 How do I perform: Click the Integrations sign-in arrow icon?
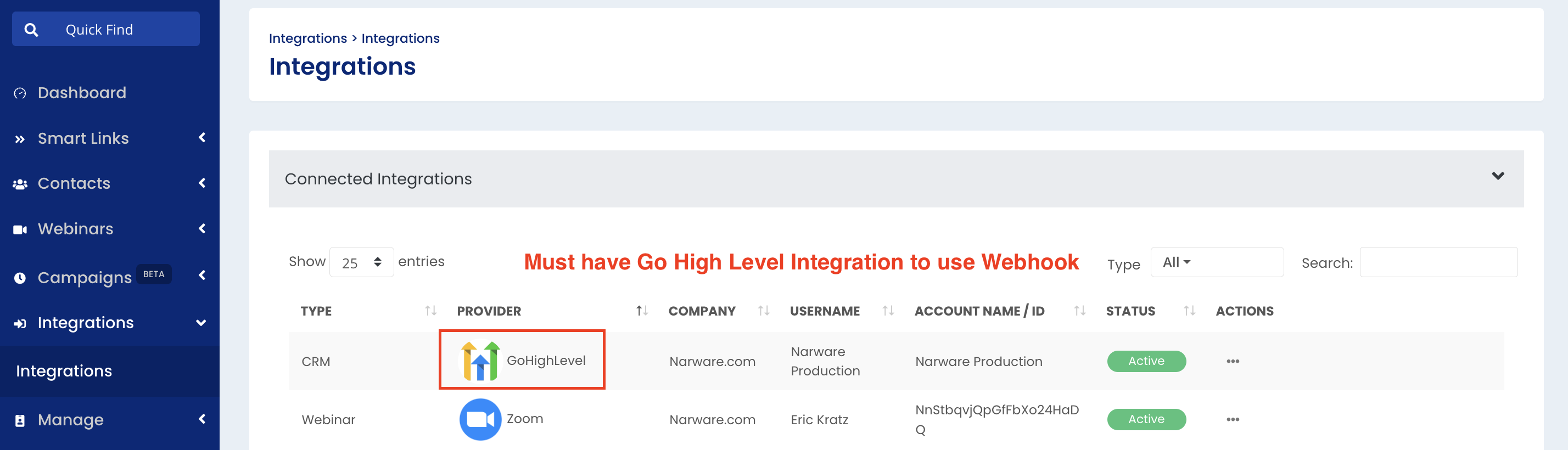click(x=20, y=323)
